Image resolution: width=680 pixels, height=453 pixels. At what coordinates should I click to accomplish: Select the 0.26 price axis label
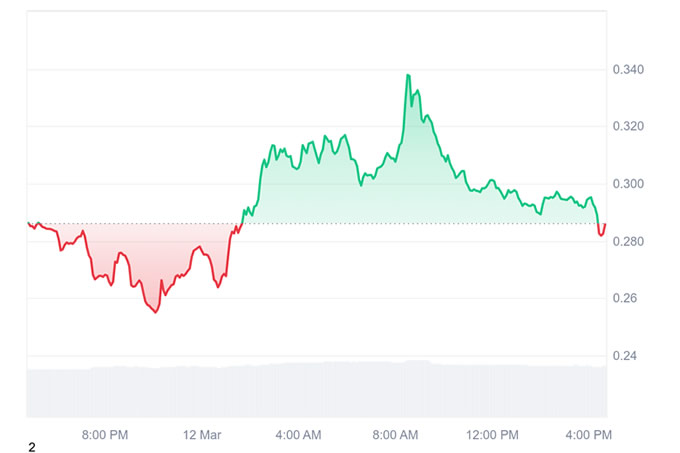pyautogui.click(x=624, y=298)
